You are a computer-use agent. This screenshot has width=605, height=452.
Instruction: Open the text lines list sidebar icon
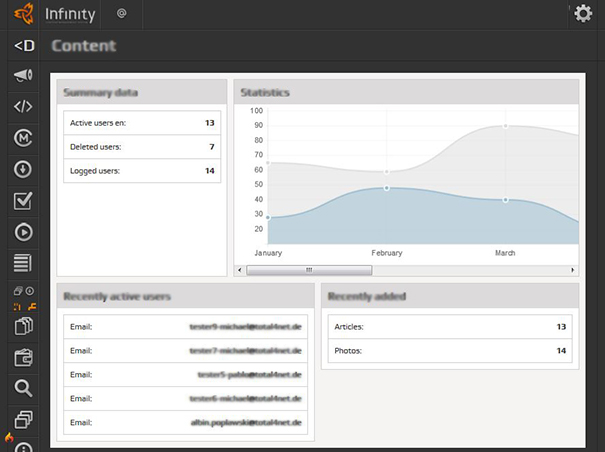point(23,263)
